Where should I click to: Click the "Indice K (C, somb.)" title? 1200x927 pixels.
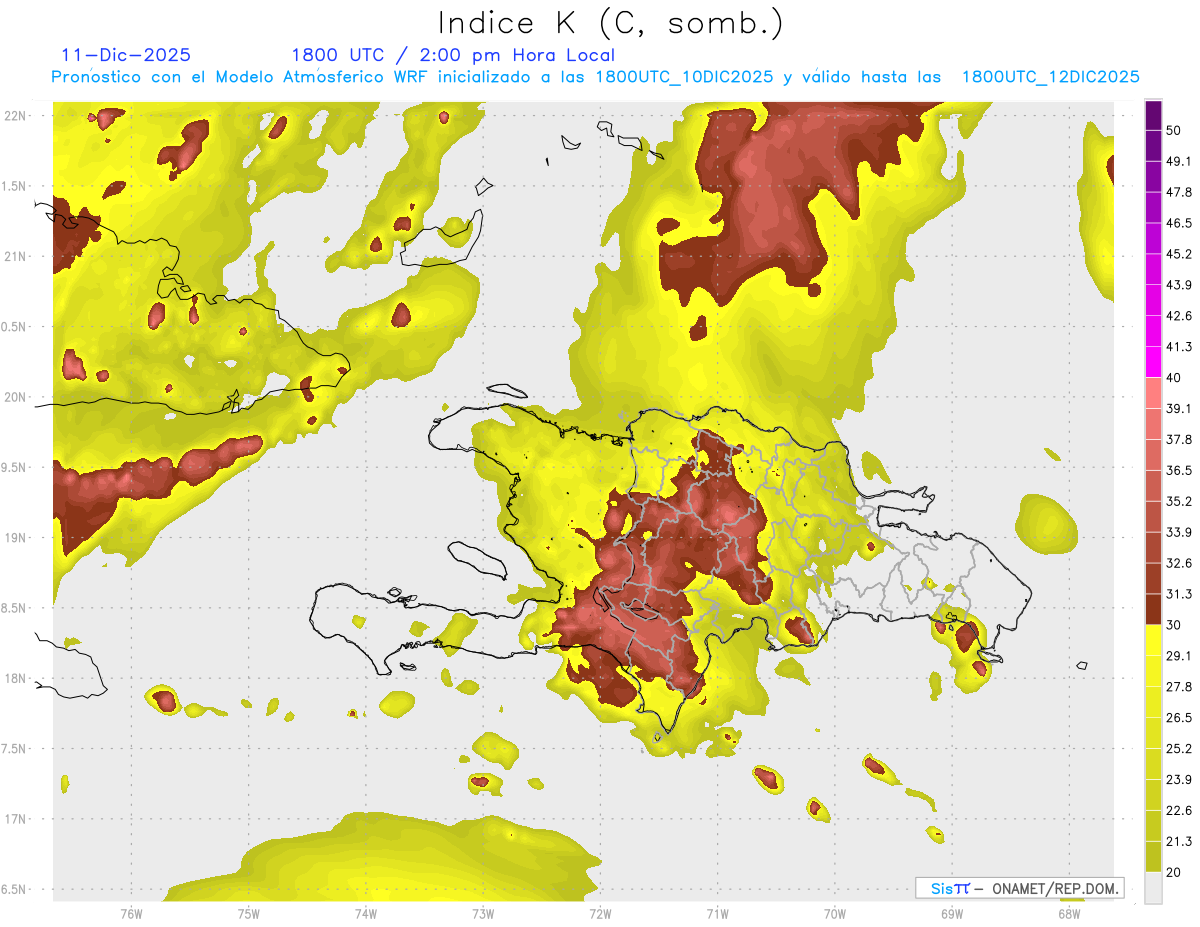coord(611,24)
